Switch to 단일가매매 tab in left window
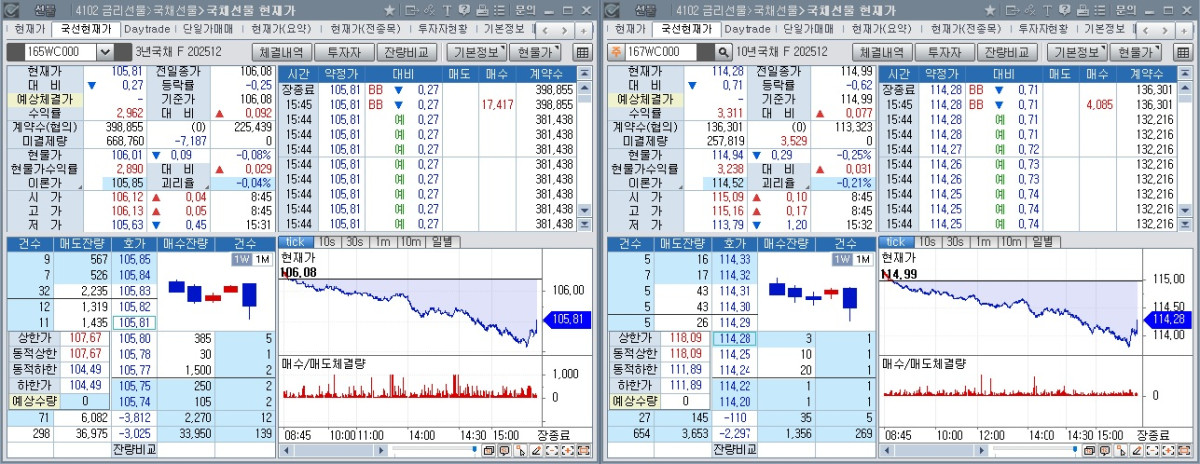The width and height of the screenshot is (1200, 464). coord(208,29)
